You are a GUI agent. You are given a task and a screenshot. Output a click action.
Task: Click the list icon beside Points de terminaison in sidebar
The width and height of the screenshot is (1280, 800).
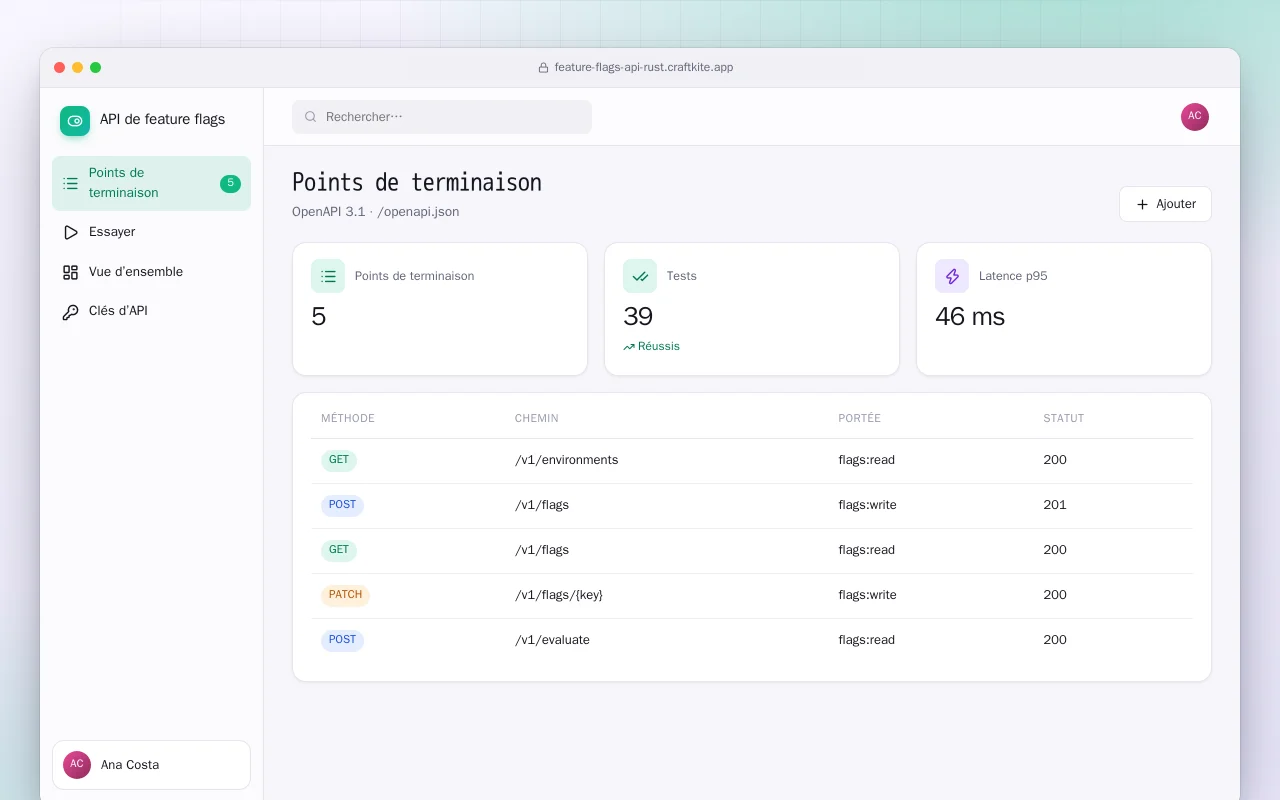[70, 183]
